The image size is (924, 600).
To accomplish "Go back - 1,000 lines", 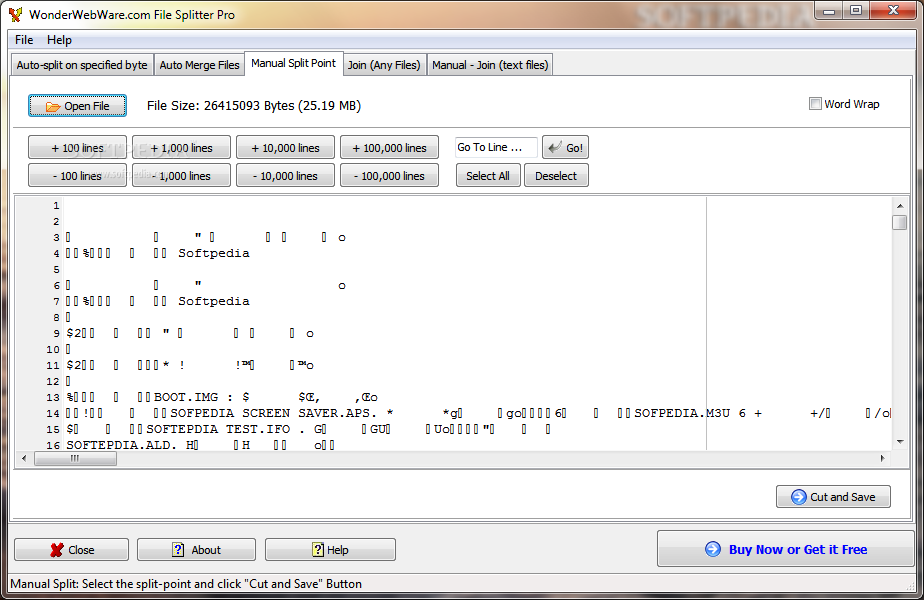I will (x=182, y=176).
